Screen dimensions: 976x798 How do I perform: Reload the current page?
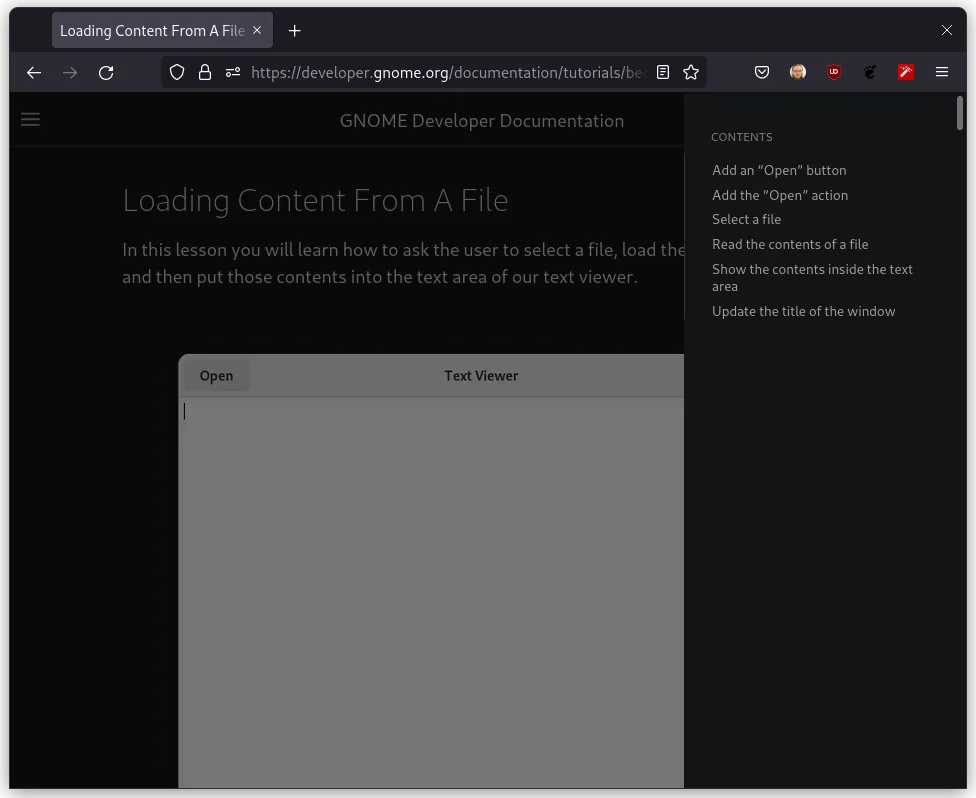coord(106,72)
